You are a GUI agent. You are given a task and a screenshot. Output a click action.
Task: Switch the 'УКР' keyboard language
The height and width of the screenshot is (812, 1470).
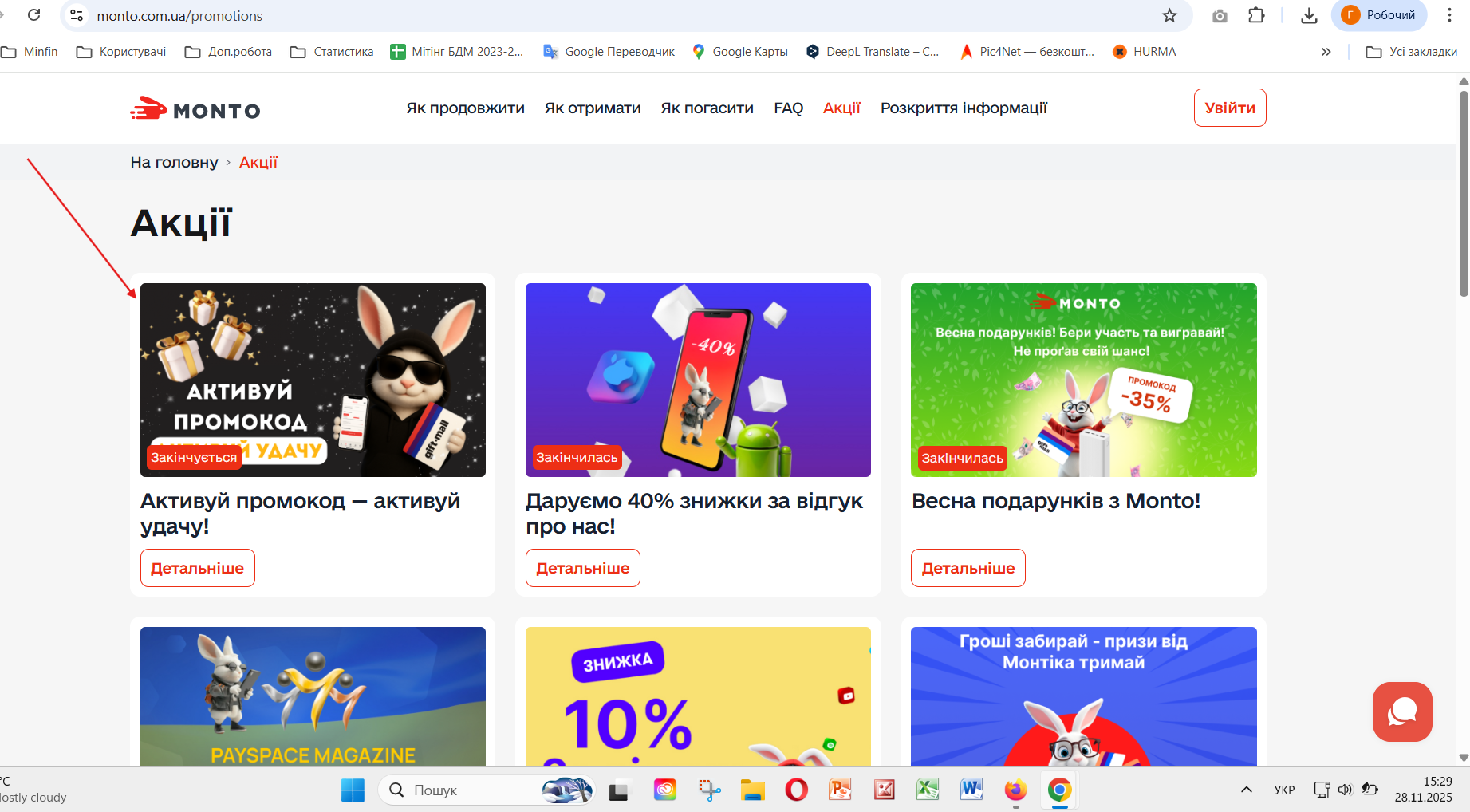tap(1284, 790)
